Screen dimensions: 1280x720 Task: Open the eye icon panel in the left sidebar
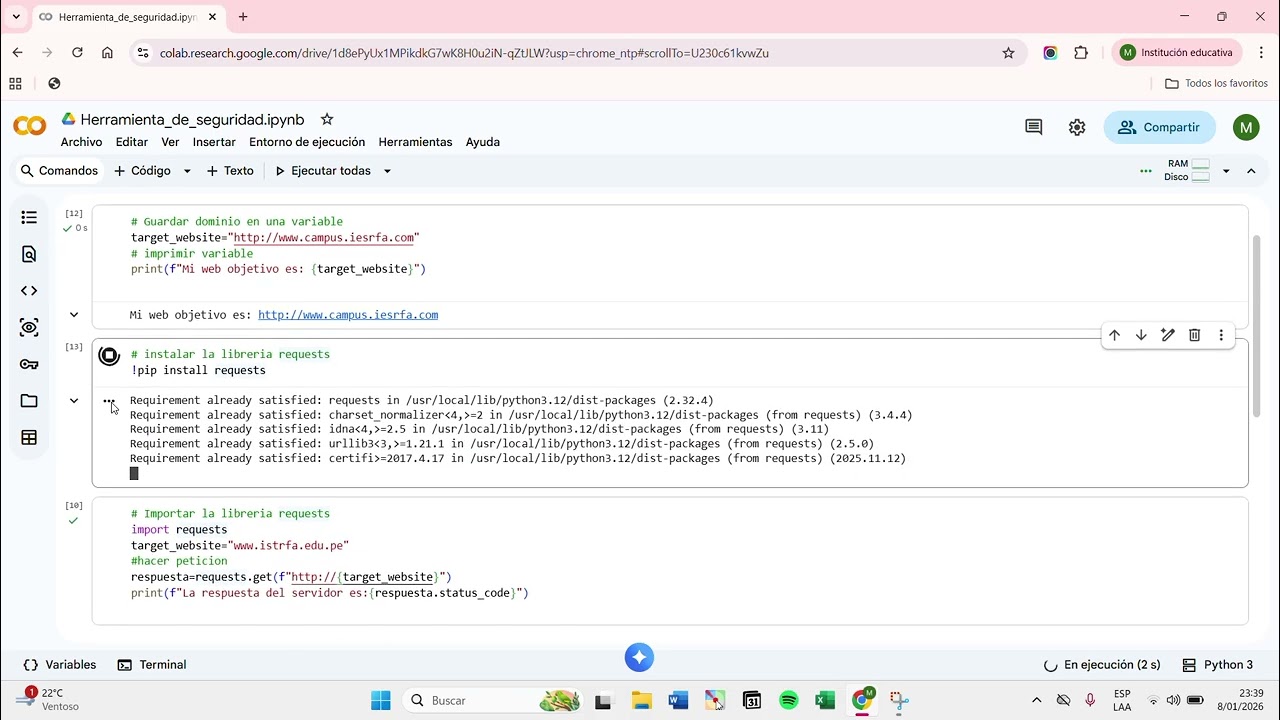coord(29,327)
